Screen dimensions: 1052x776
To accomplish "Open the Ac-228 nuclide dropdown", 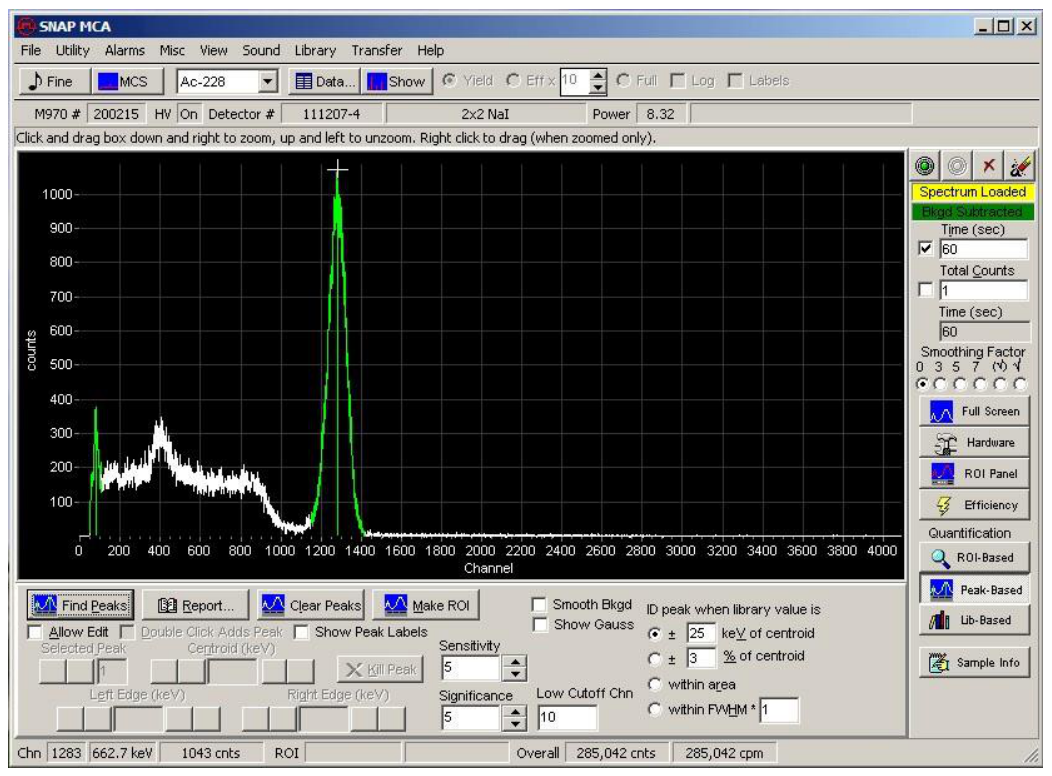I will click(268, 81).
